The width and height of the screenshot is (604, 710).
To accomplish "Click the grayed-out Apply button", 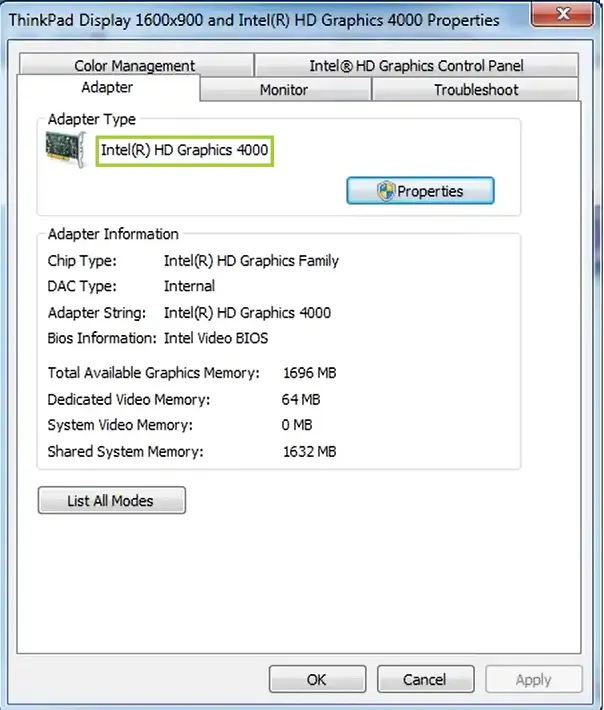I will (x=533, y=680).
